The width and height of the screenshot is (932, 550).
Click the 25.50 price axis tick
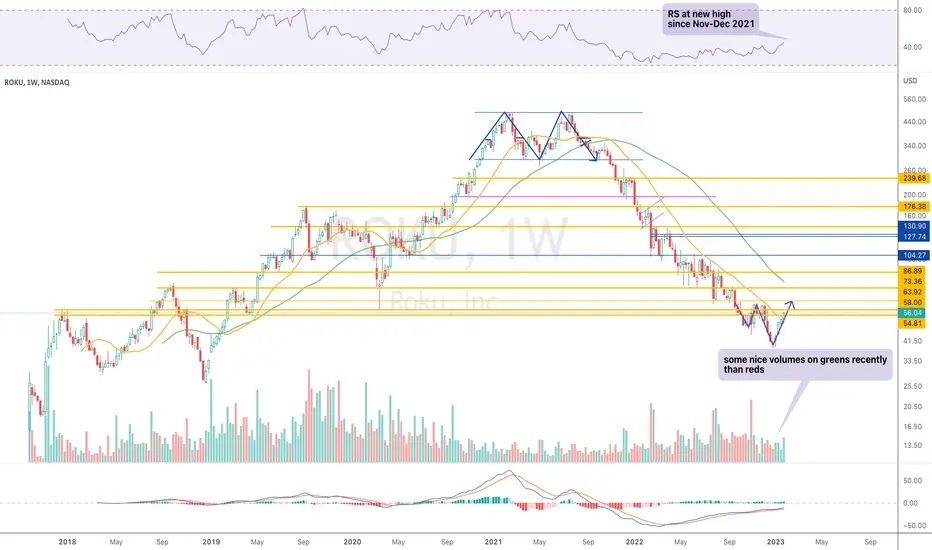(912, 386)
